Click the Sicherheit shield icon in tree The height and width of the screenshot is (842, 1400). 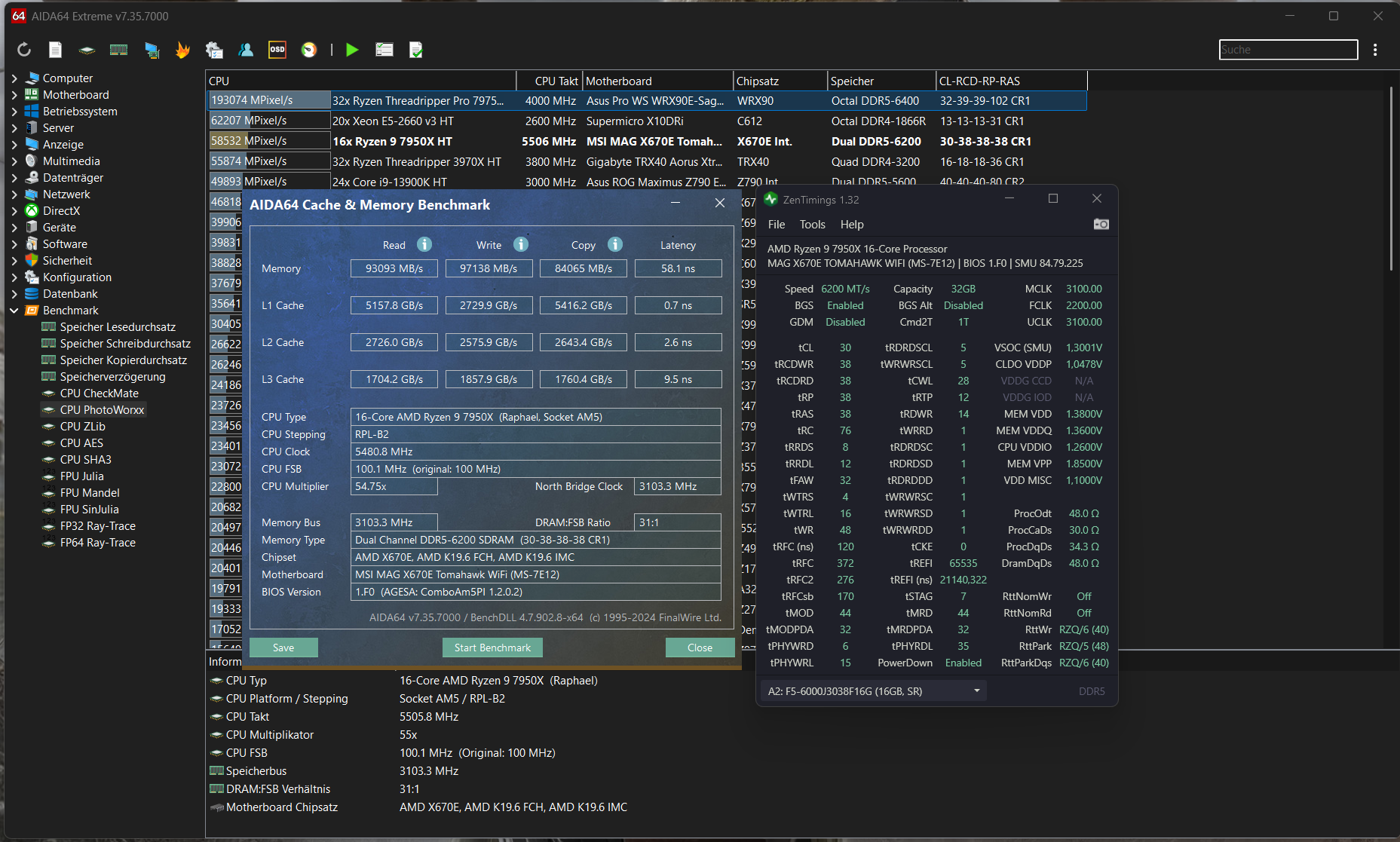point(32,261)
